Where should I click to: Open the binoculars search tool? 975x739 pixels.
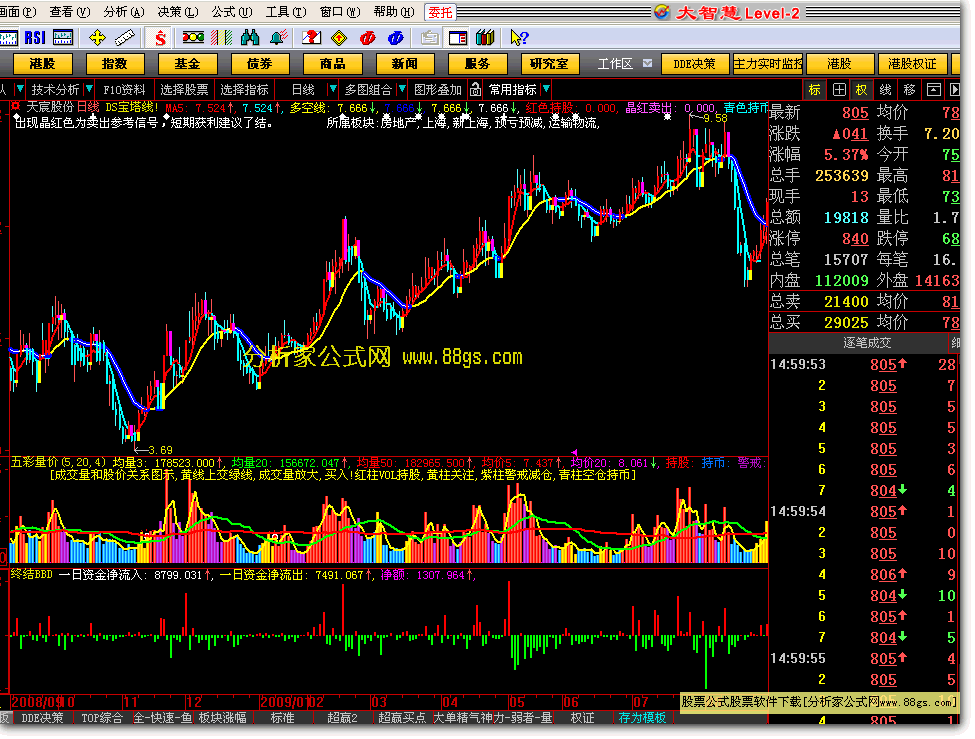tap(250, 38)
